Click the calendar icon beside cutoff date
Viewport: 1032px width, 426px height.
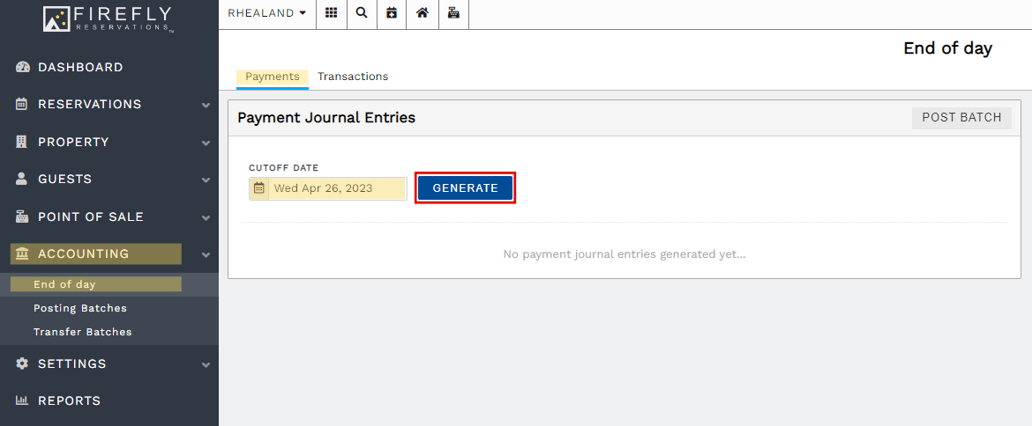(259, 188)
